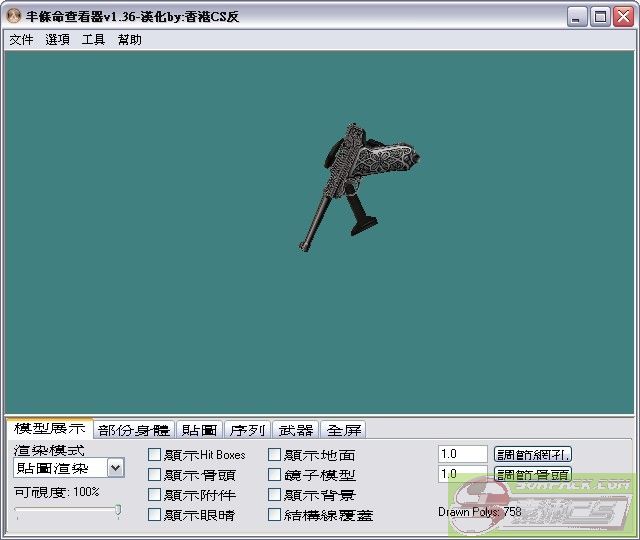Click the app icon in the title bar
Image resolution: width=640 pixels, height=540 pixels.
(x=14, y=17)
